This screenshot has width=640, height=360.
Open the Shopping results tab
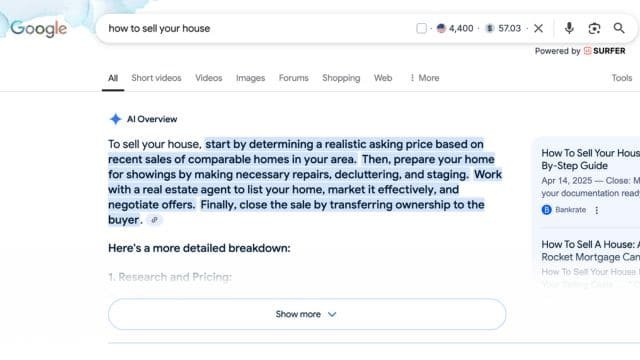[x=341, y=78]
